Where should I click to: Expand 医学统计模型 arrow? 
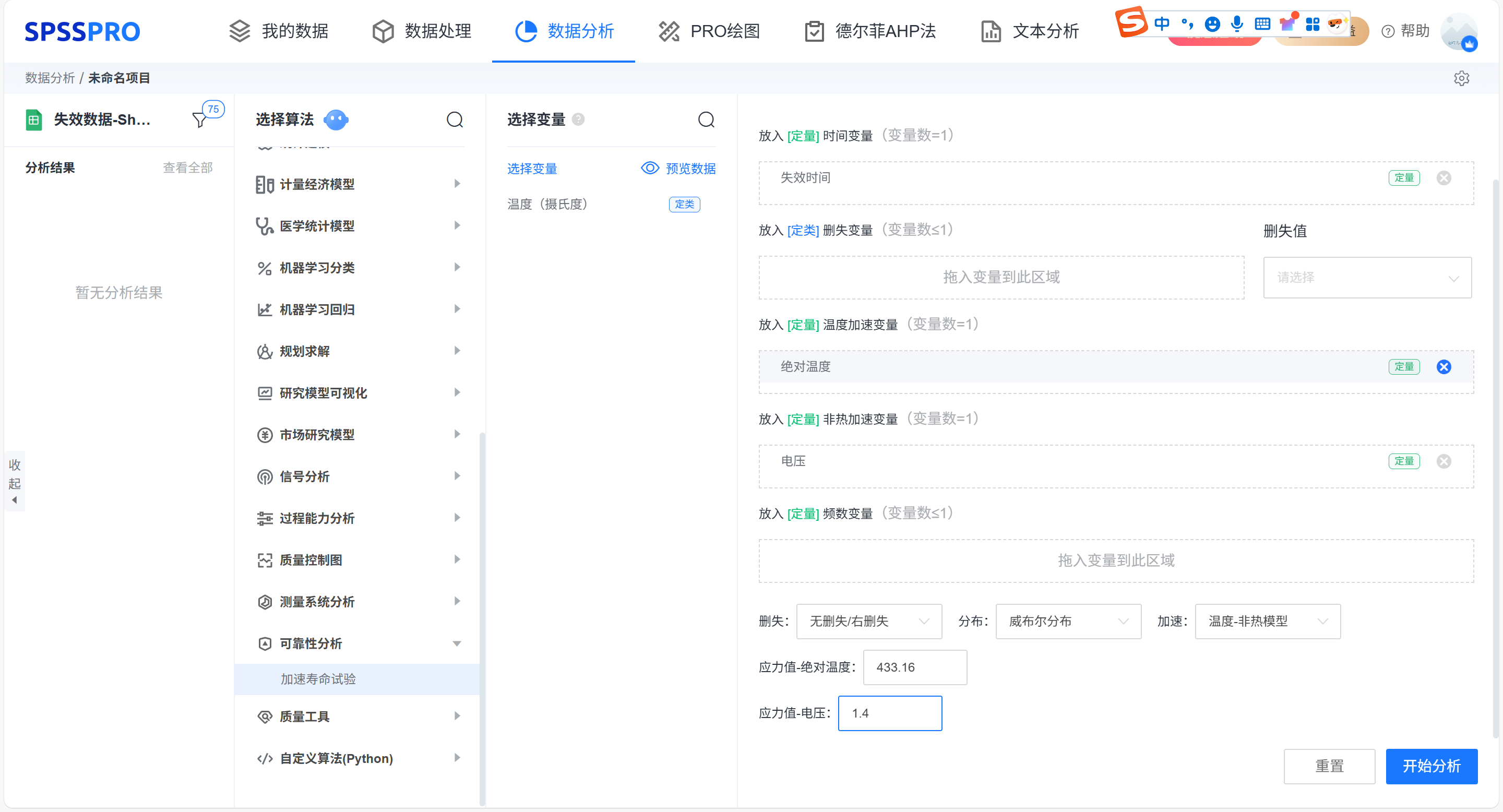[457, 225]
